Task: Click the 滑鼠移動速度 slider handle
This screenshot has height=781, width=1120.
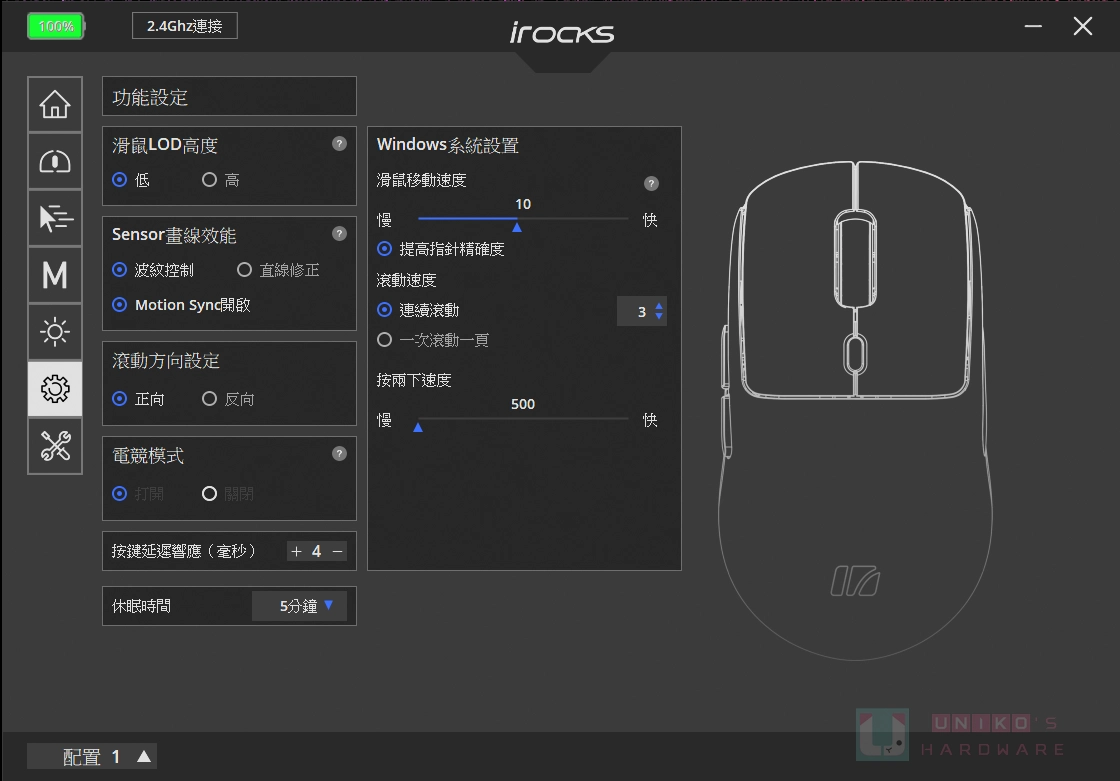Action: click(x=517, y=227)
